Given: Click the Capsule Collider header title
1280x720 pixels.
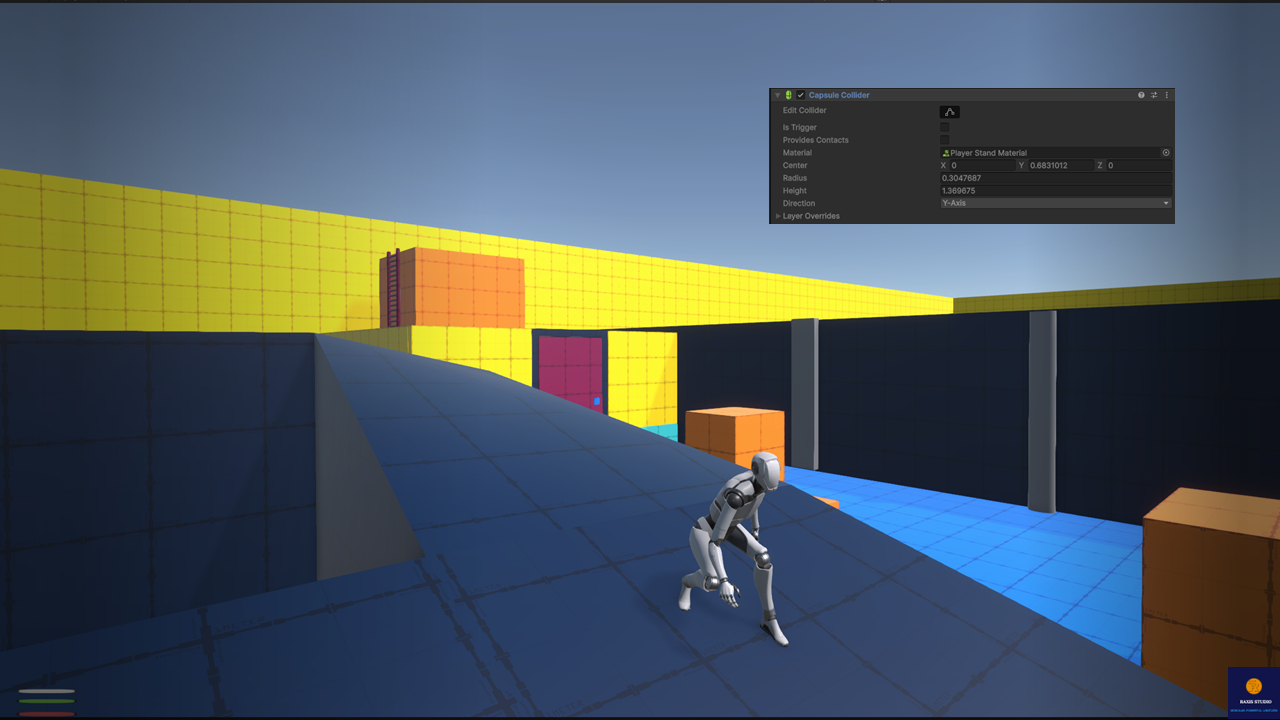Looking at the screenshot, I should [839, 95].
